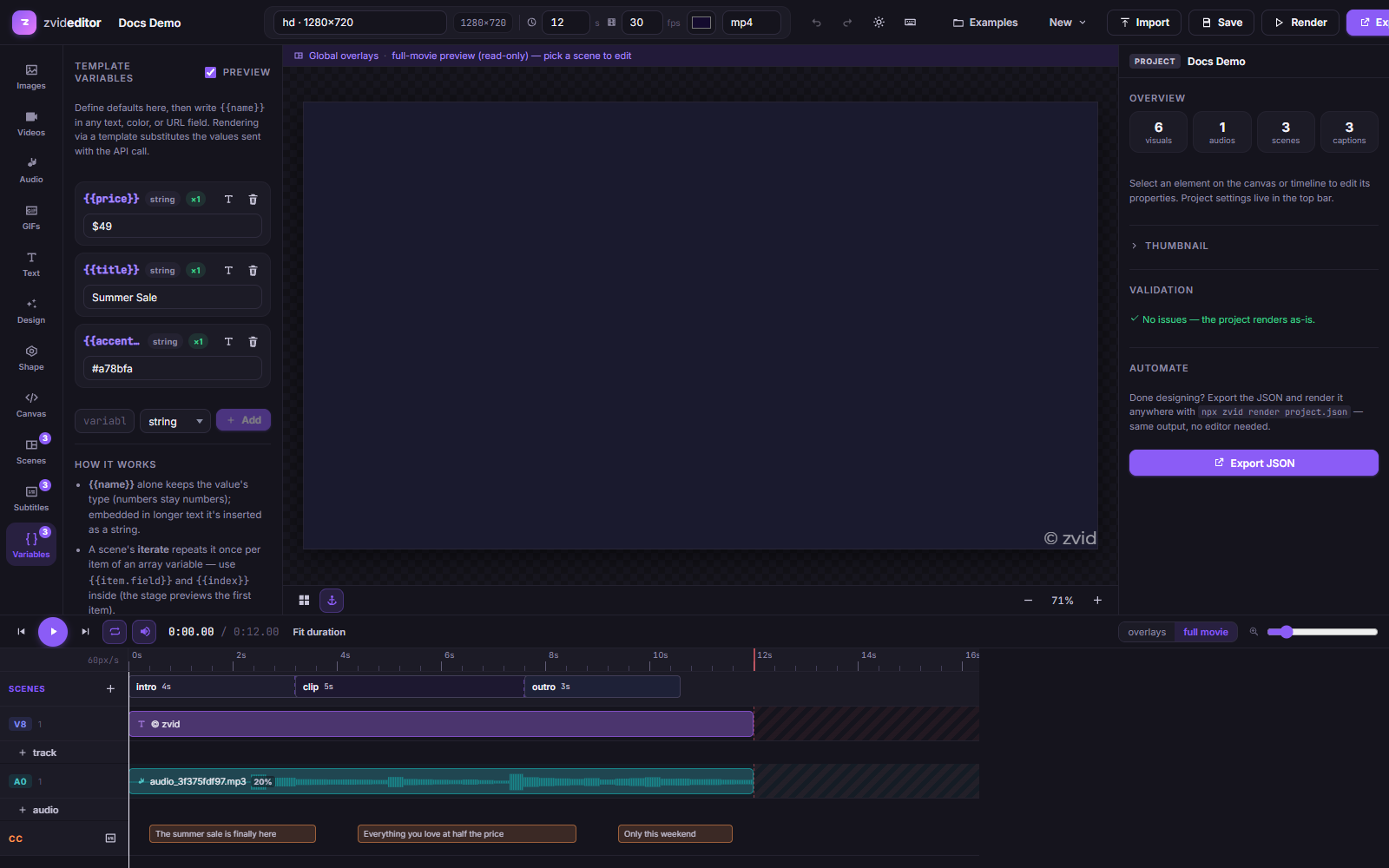
Task: Skip to start of timeline
Action: pyautogui.click(x=21, y=632)
